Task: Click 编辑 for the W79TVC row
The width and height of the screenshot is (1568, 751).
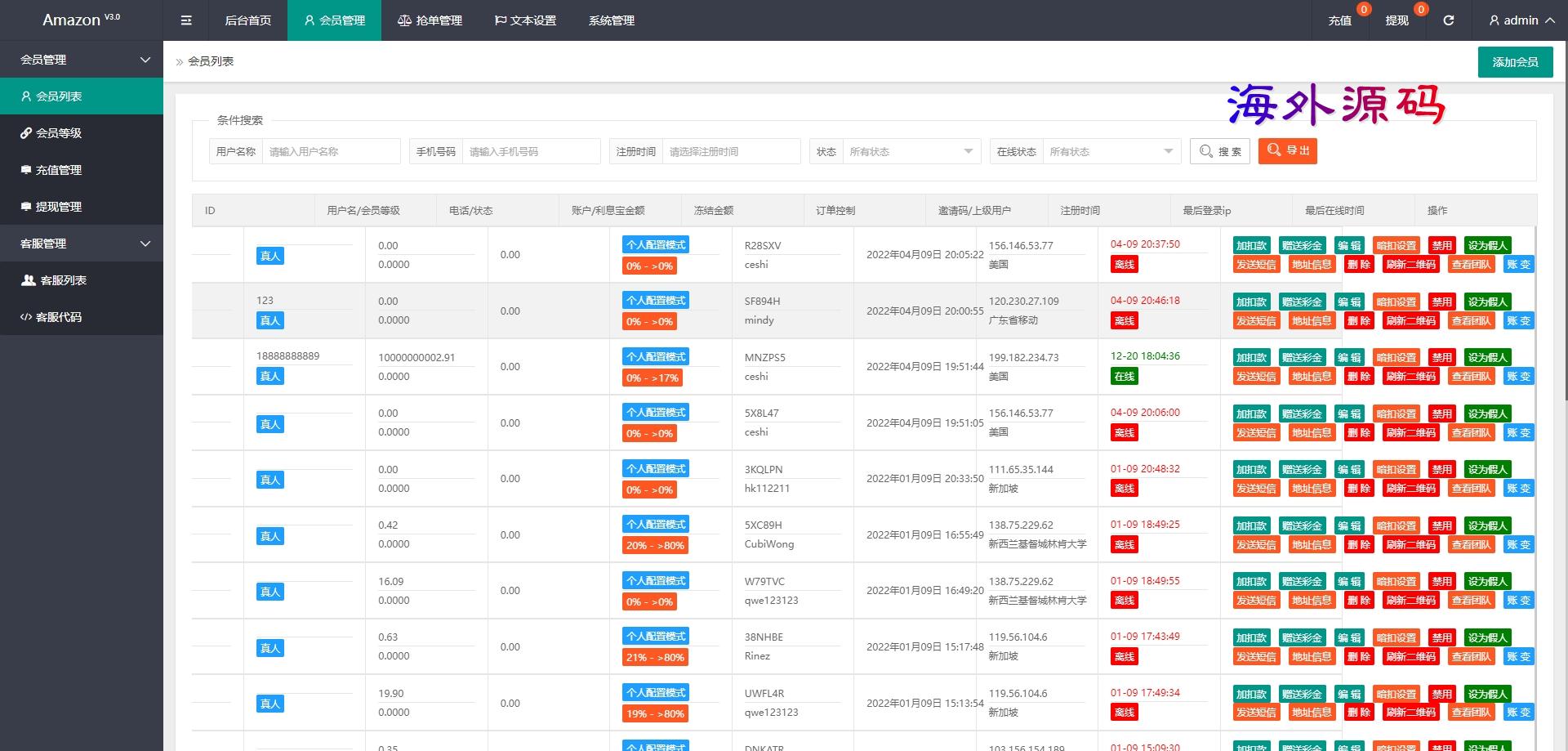Action: pyautogui.click(x=1349, y=581)
